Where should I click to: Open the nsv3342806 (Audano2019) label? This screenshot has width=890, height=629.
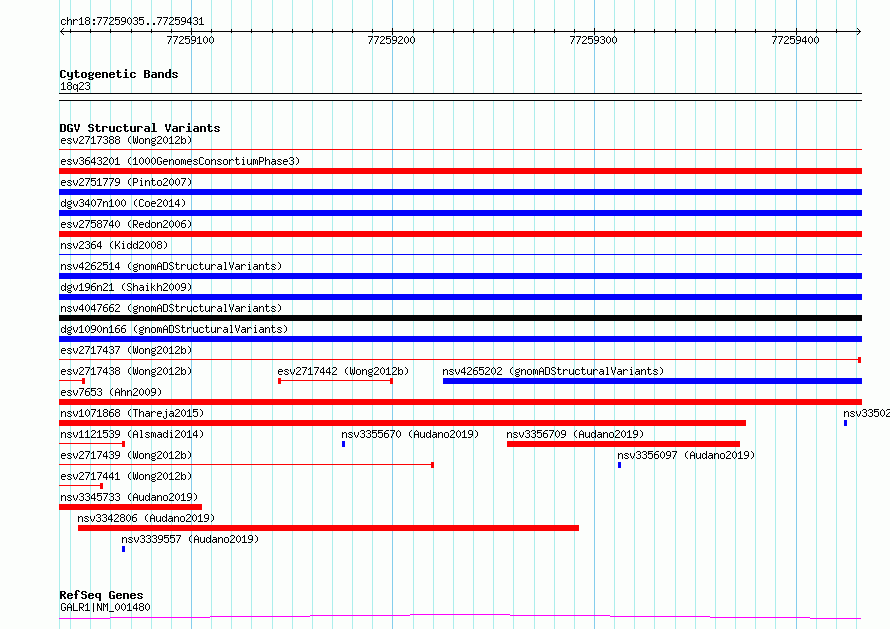(x=146, y=518)
